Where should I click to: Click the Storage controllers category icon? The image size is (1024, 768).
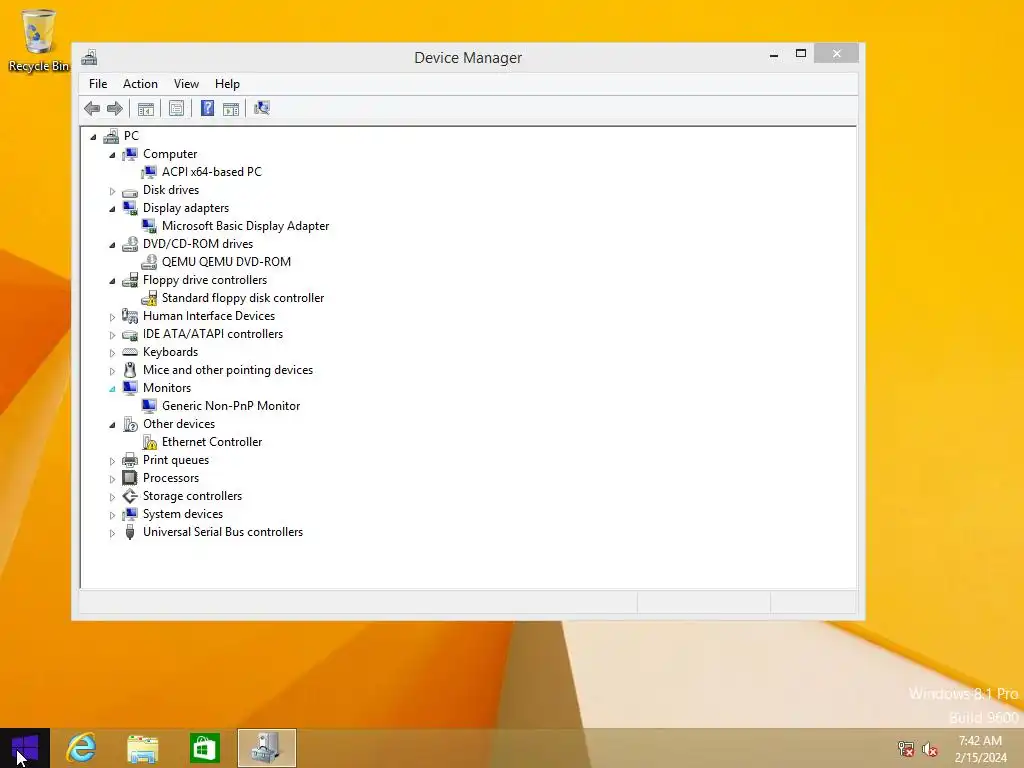(130, 496)
